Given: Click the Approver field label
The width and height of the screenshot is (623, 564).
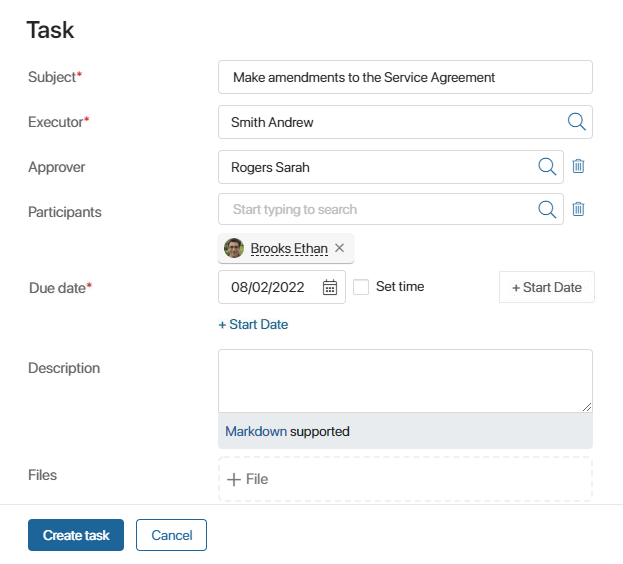Looking at the screenshot, I should (56, 167).
